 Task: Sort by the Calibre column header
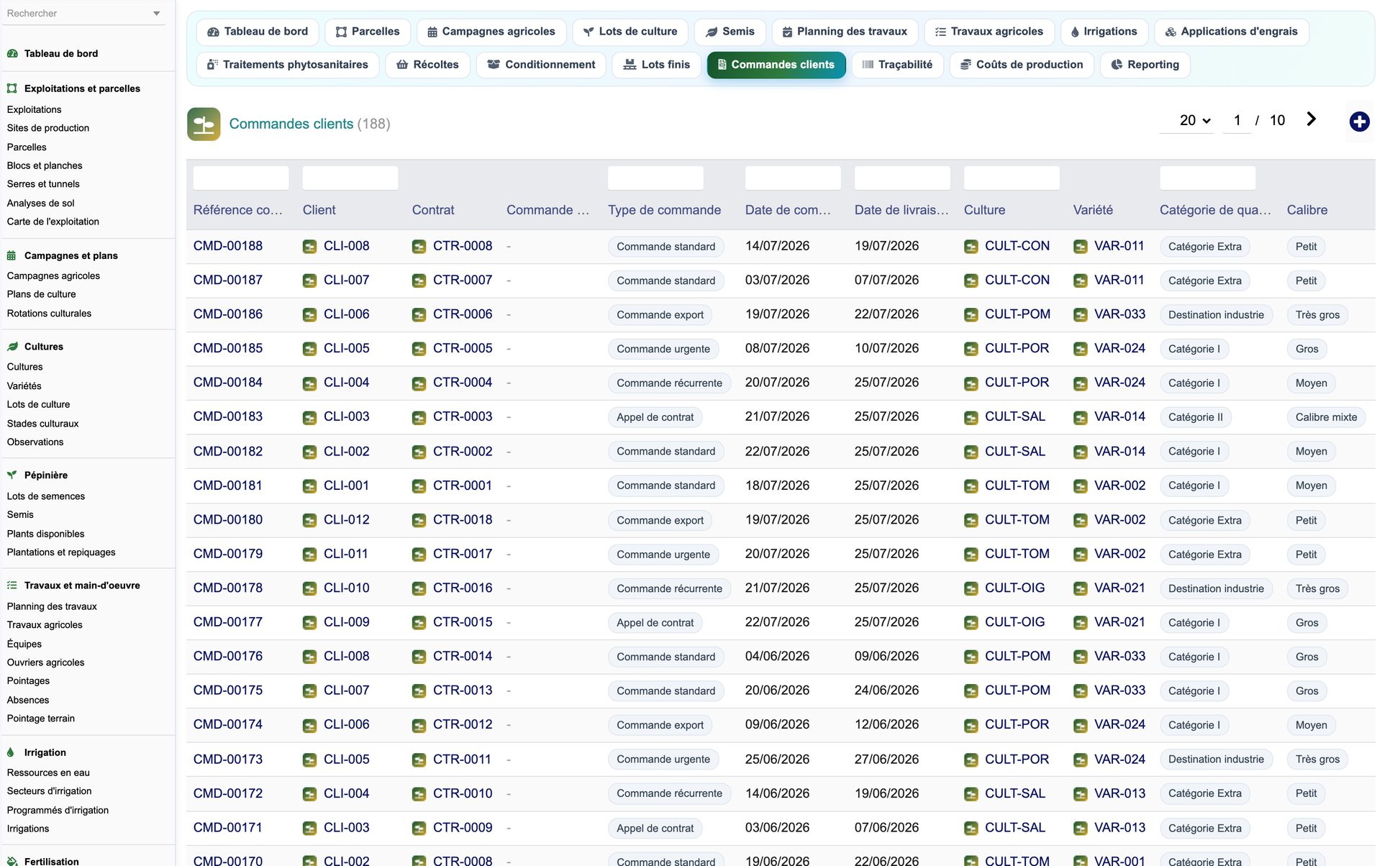[1306, 210]
